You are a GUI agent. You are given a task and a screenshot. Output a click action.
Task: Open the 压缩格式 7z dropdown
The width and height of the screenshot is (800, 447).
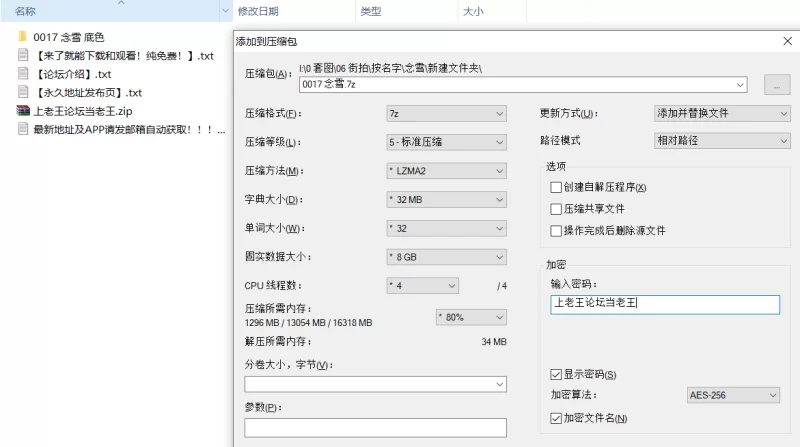[x=446, y=113]
